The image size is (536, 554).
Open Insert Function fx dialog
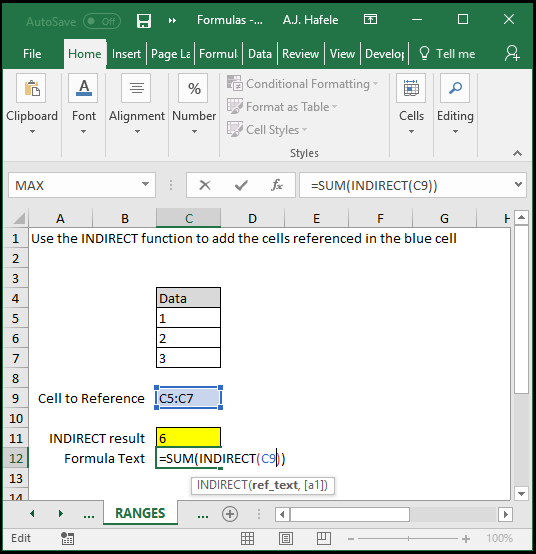coord(277,185)
